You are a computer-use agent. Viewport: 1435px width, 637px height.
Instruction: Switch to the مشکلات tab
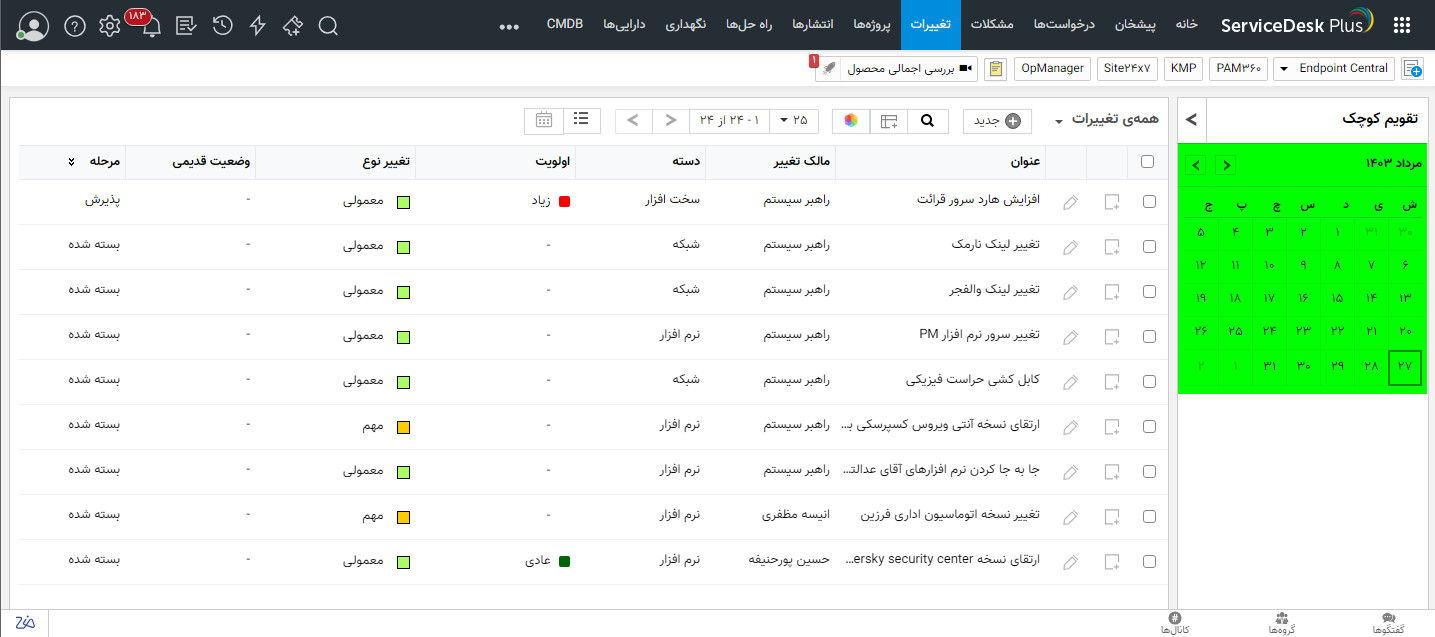tap(992, 25)
